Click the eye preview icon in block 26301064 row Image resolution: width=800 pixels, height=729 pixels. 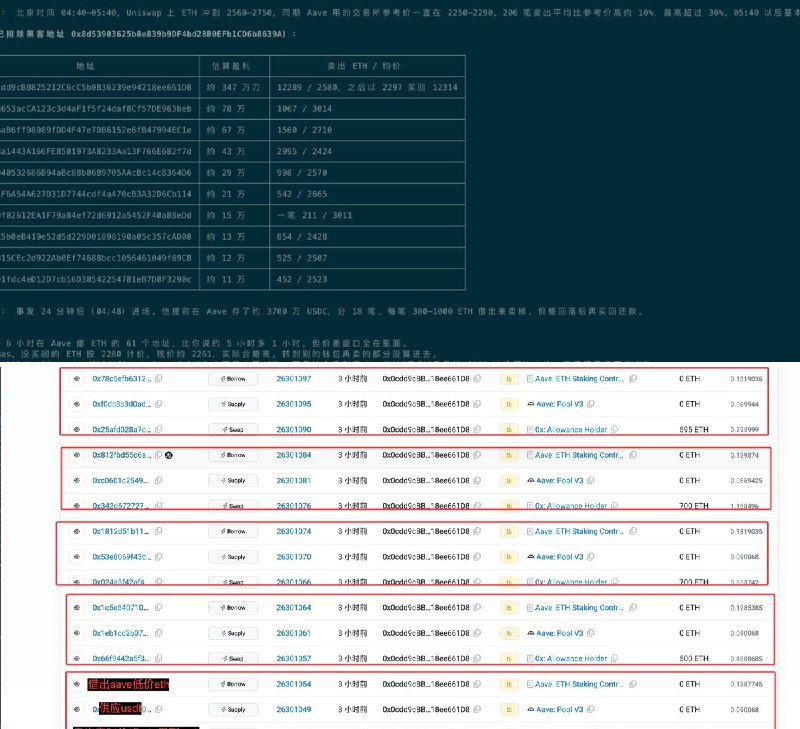coord(77,608)
